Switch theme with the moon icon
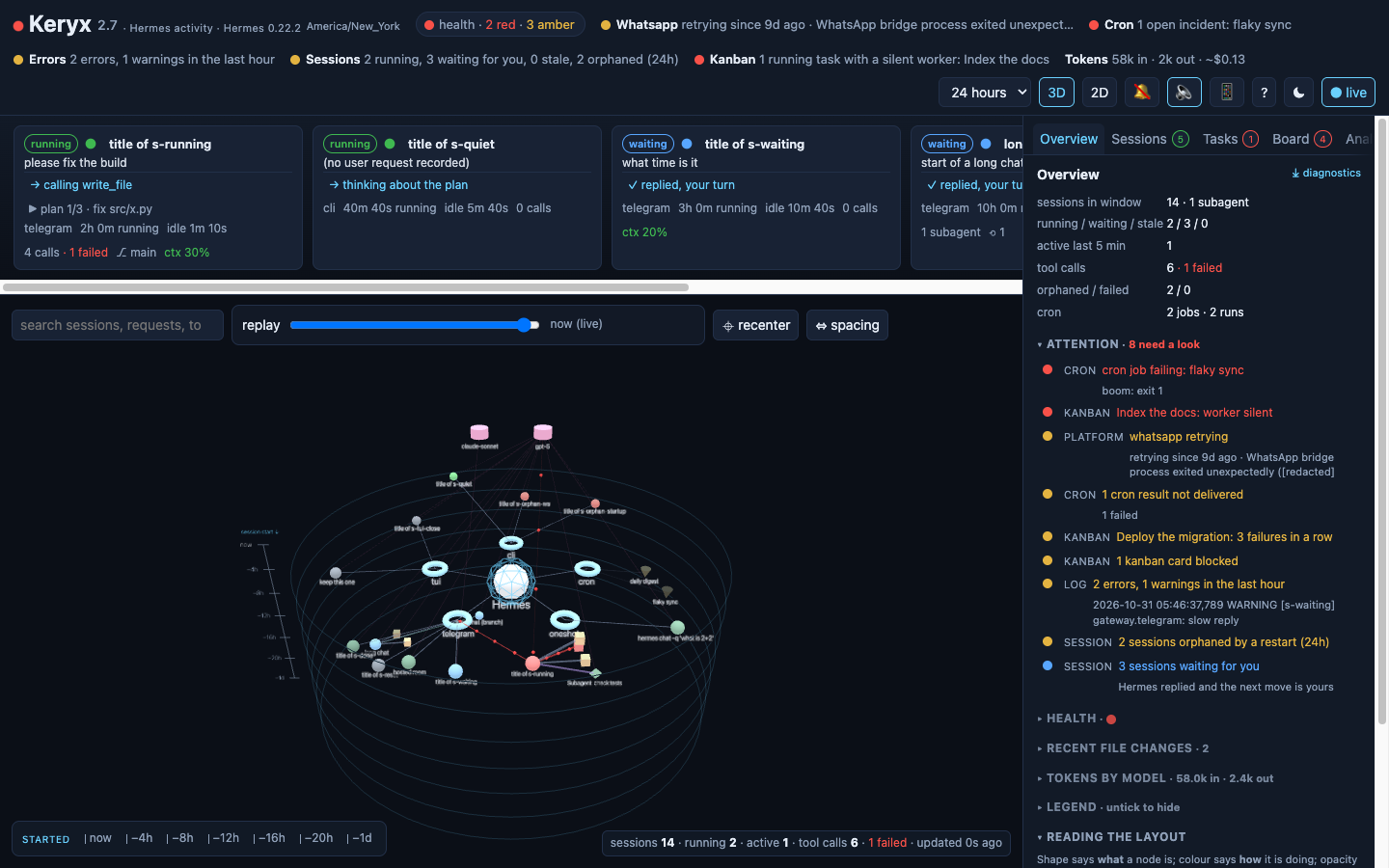Viewport: 1389px width, 868px height. [1299, 93]
